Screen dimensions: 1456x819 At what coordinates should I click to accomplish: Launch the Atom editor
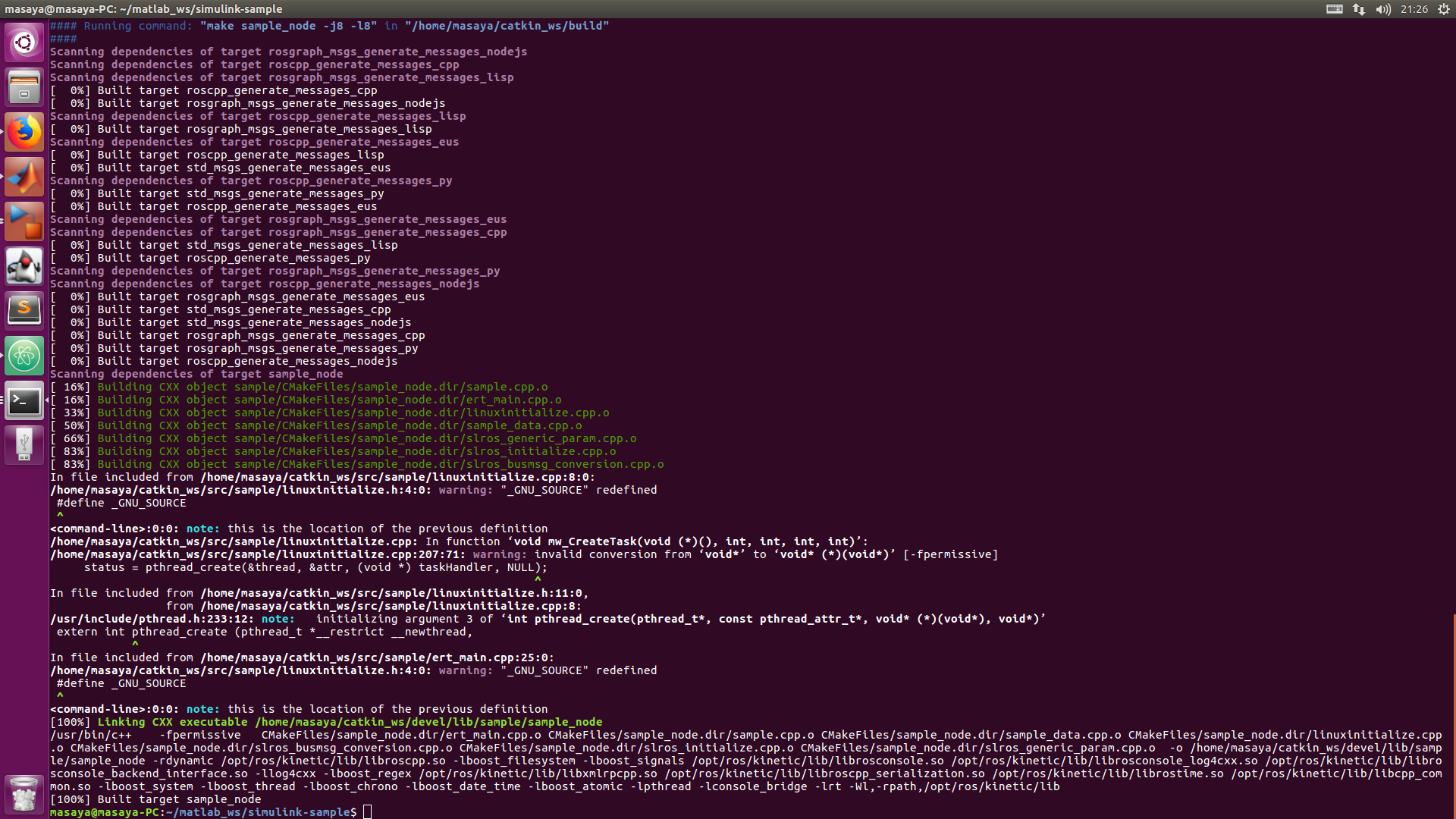[24, 355]
